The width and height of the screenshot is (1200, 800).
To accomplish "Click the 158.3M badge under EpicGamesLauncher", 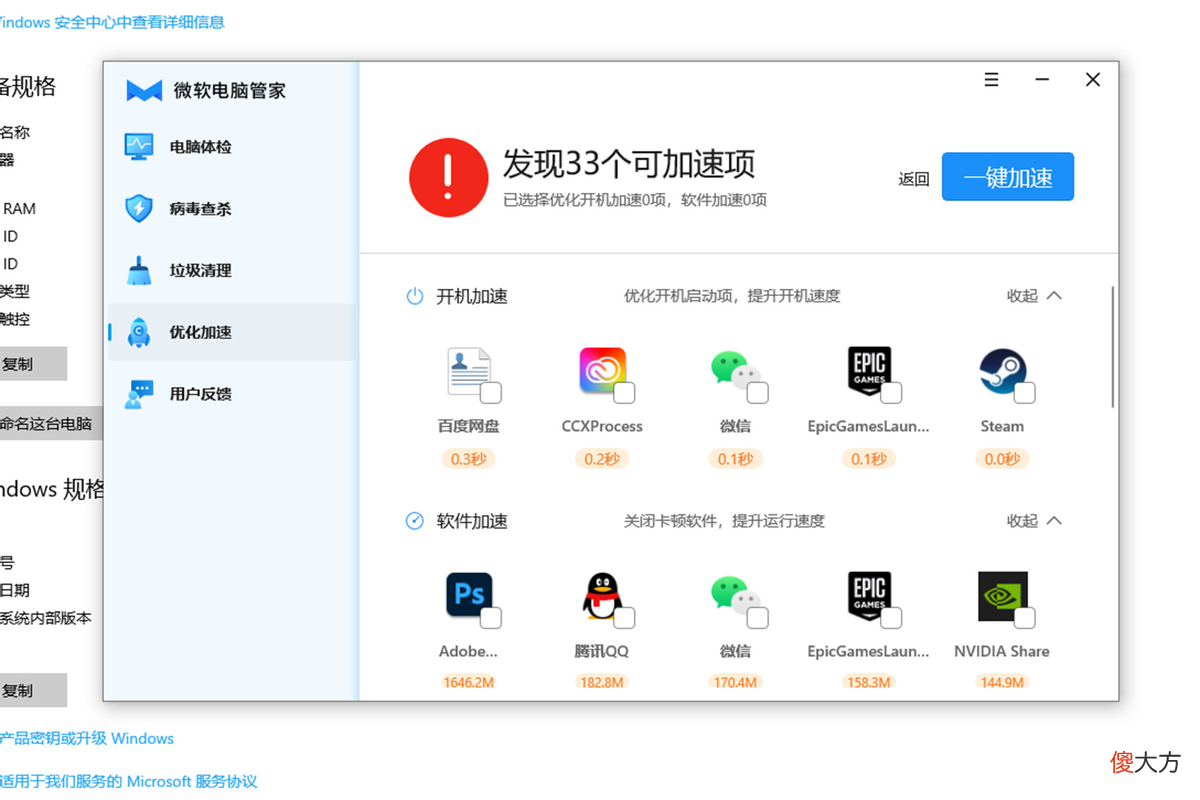I will pyautogui.click(x=869, y=682).
